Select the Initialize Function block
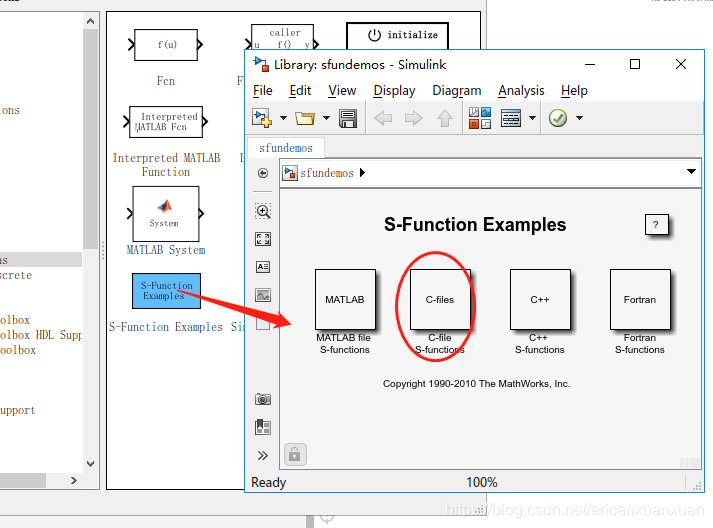This screenshot has height=528, width=713. pyautogui.click(x=398, y=35)
